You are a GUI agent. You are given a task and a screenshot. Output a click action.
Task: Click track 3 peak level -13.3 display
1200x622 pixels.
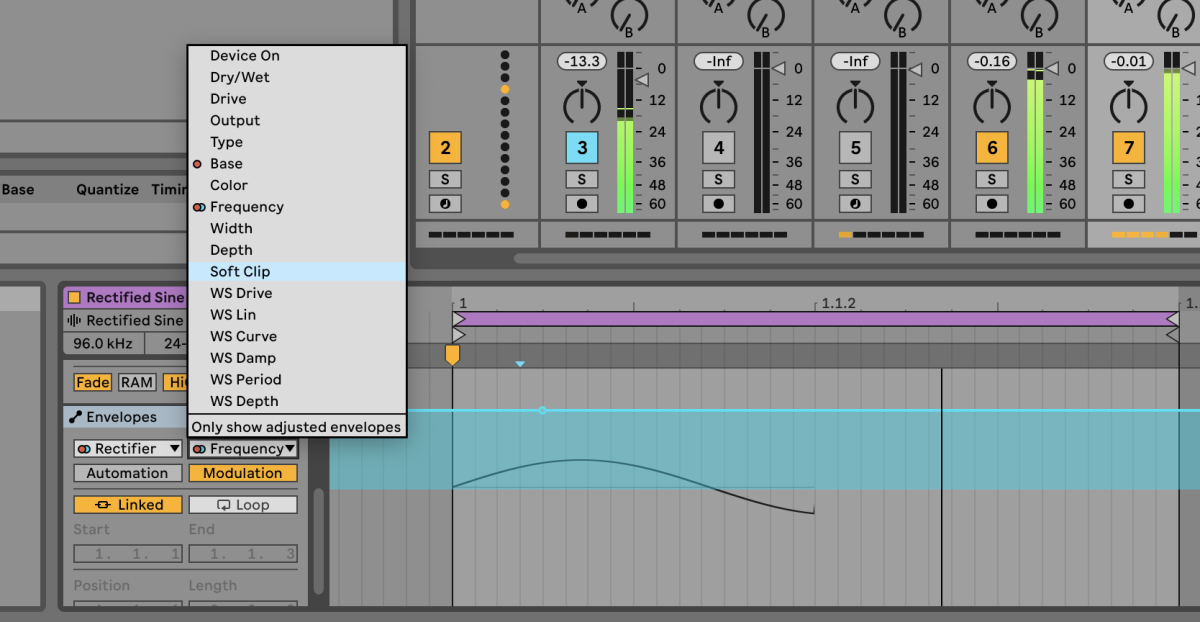tap(582, 62)
